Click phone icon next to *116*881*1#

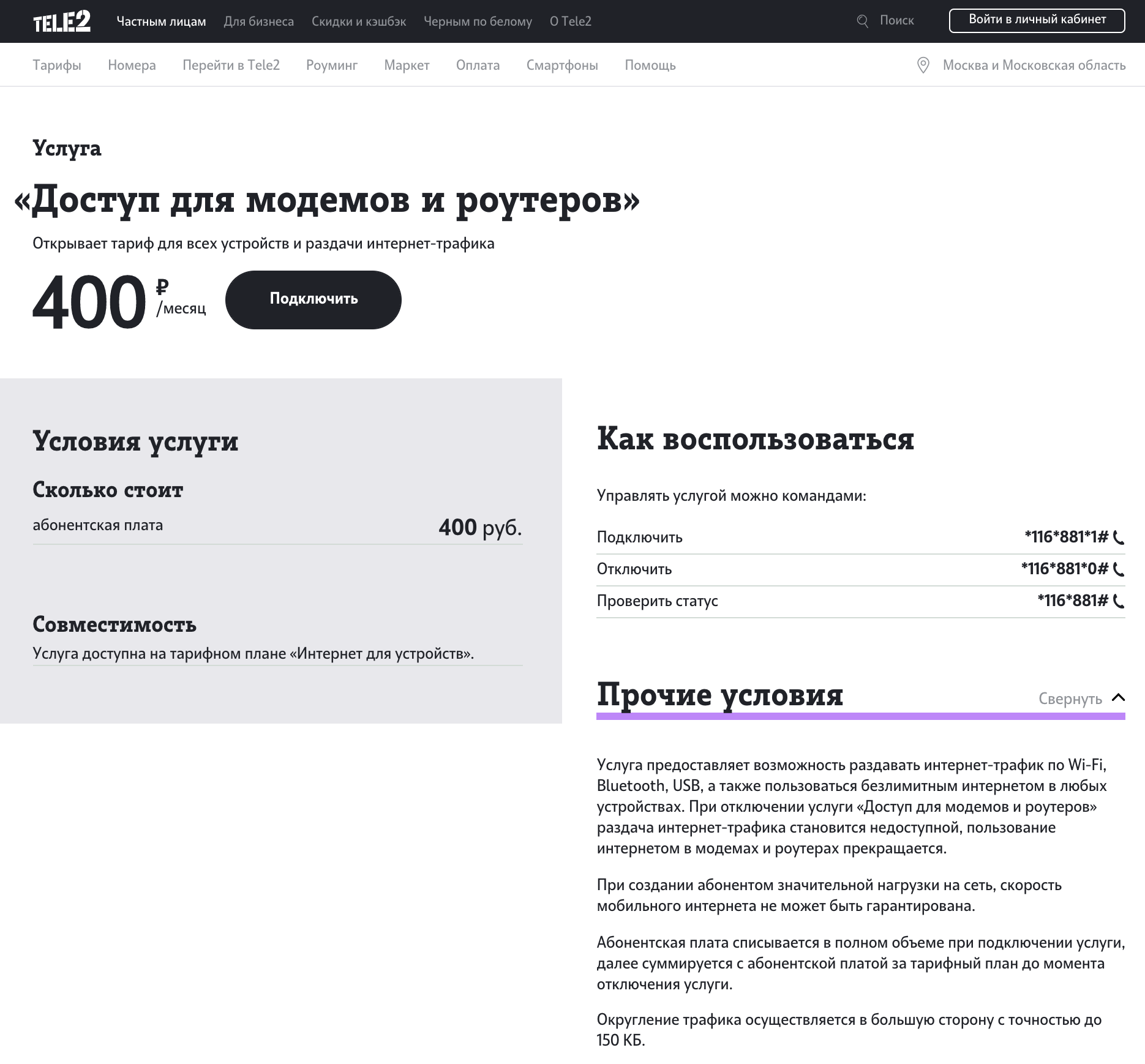pyautogui.click(x=1119, y=538)
